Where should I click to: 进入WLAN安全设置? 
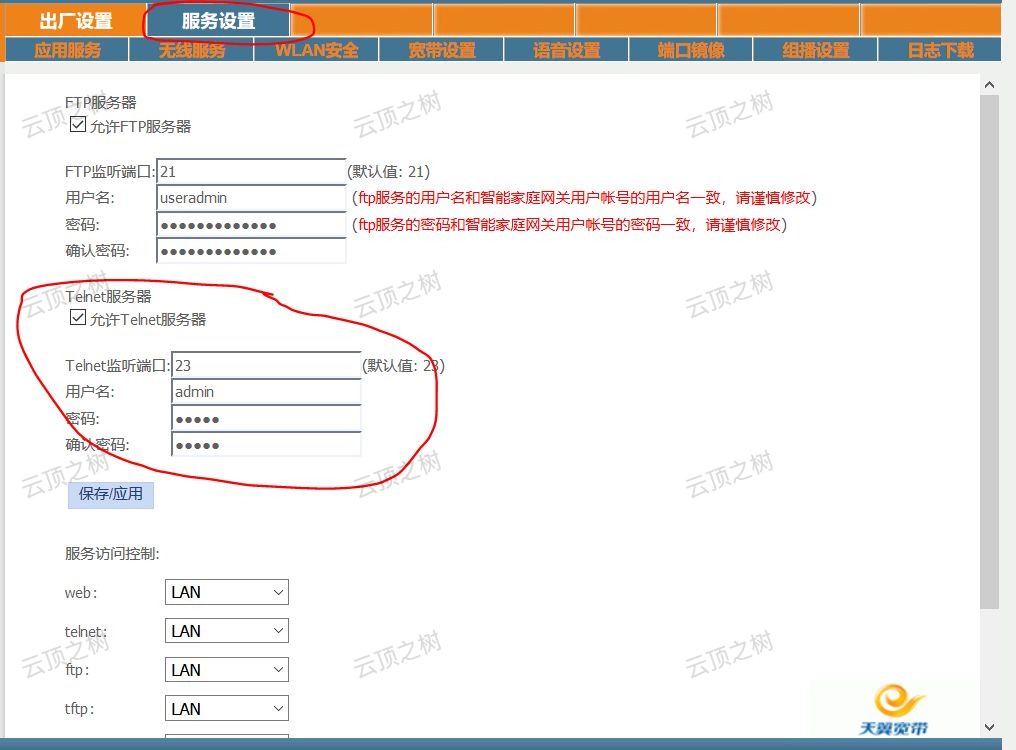(316, 48)
